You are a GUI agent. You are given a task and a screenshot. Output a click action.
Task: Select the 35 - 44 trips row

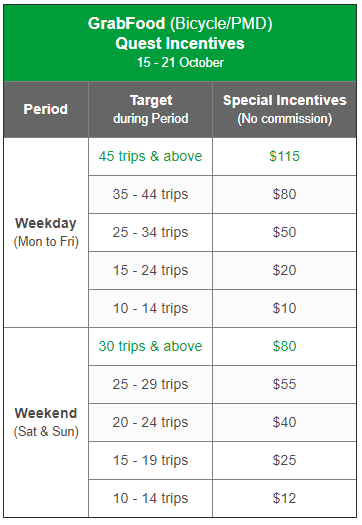pyautogui.click(x=222, y=195)
